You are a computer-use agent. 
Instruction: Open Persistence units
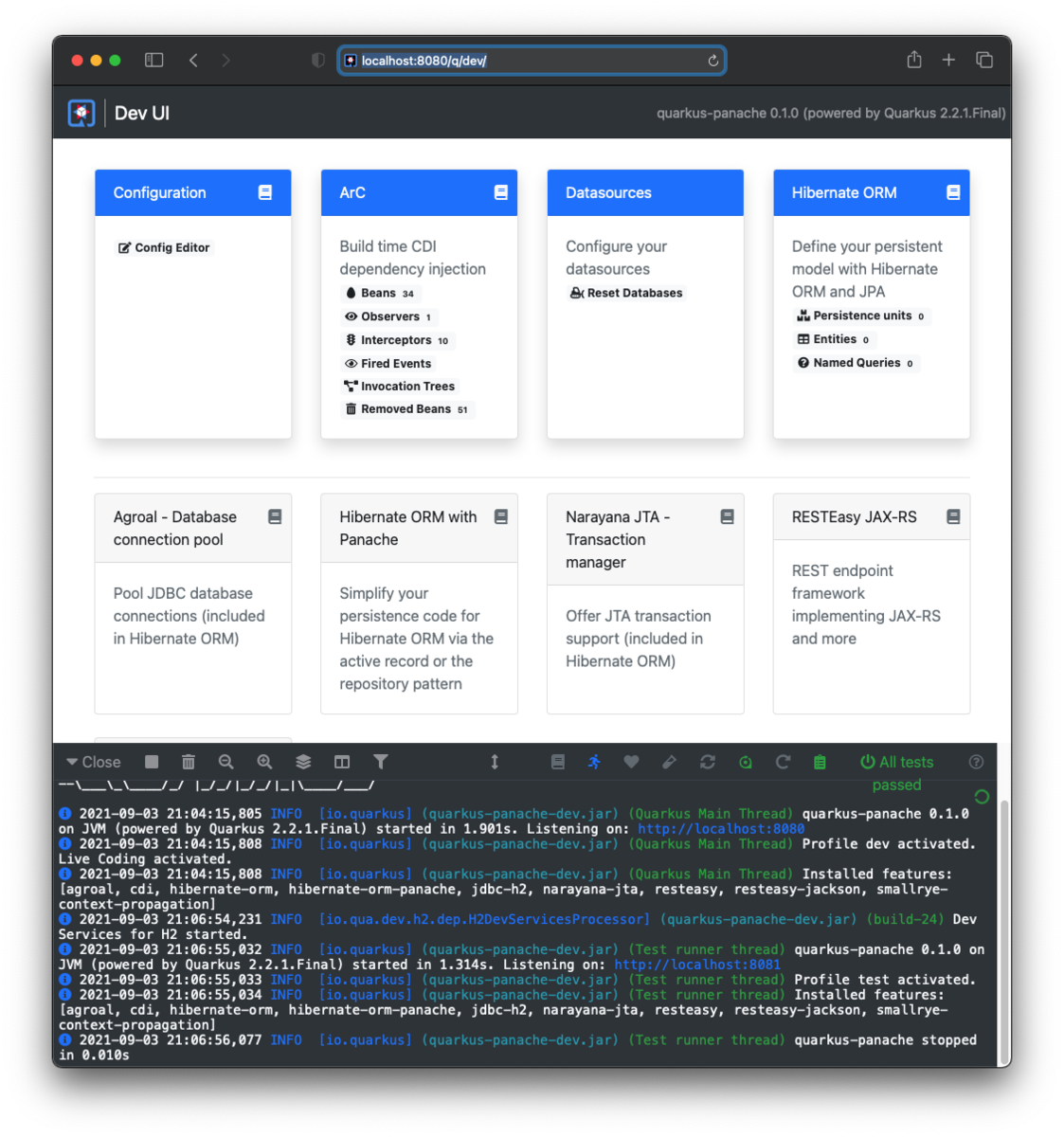tap(861, 316)
